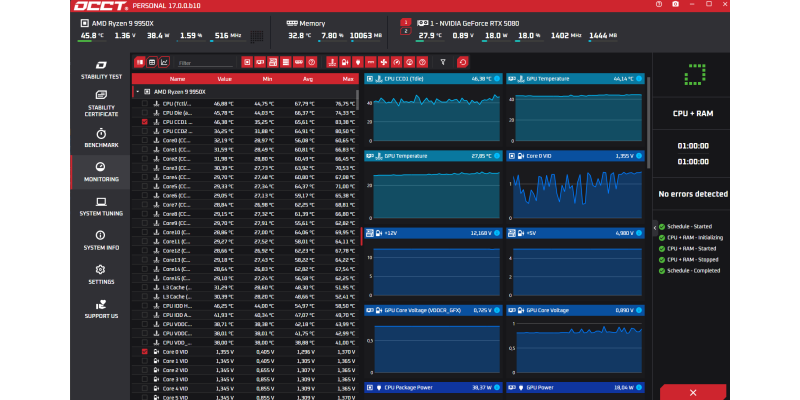800x400 pixels.
Task: Click the Filter input field
Action: coord(205,63)
